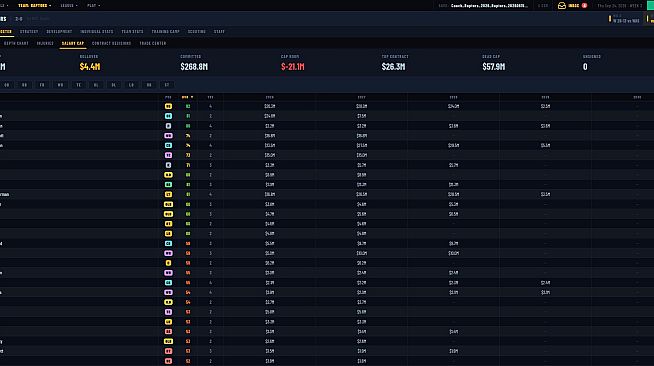
Task: Toggle the ST position filter chip
Action: click(167, 85)
